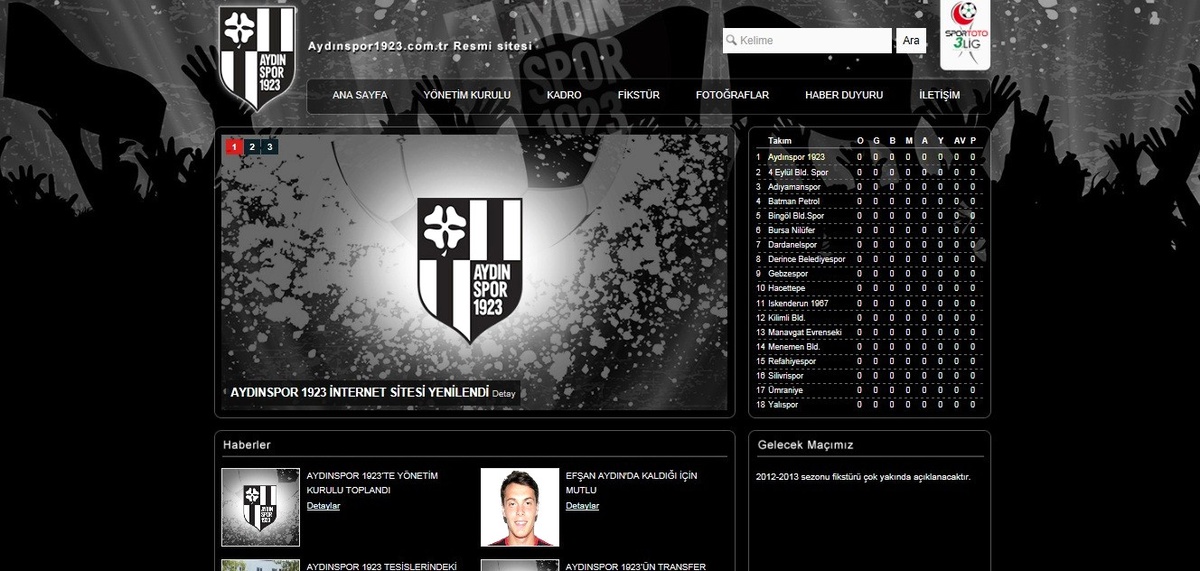Click Ümraniye team row
Image resolution: width=1200 pixels, height=571 pixels.
[868, 390]
